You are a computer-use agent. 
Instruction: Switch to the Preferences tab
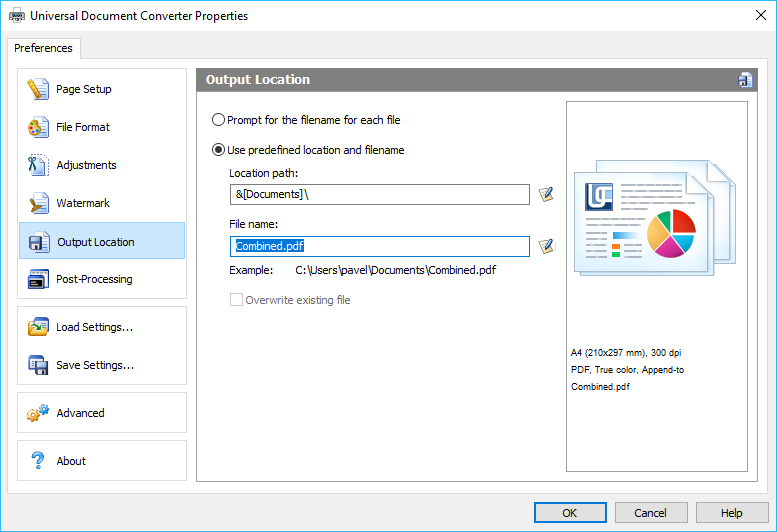pyautogui.click(x=43, y=48)
